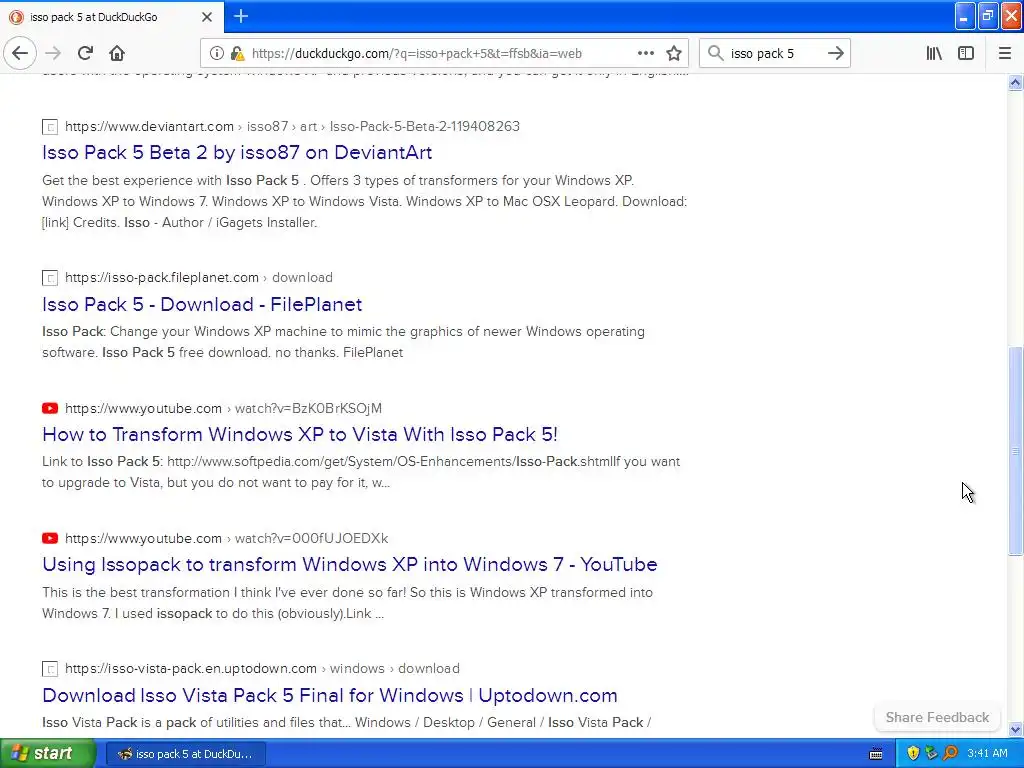This screenshot has width=1024, height=768.
Task: Open the Library bookmarks and history
Action: (x=934, y=53)
